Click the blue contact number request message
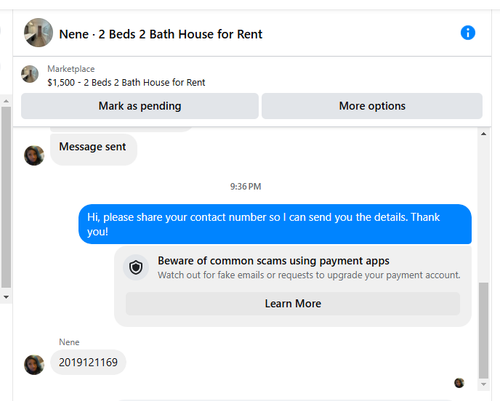 coord(275,224)
